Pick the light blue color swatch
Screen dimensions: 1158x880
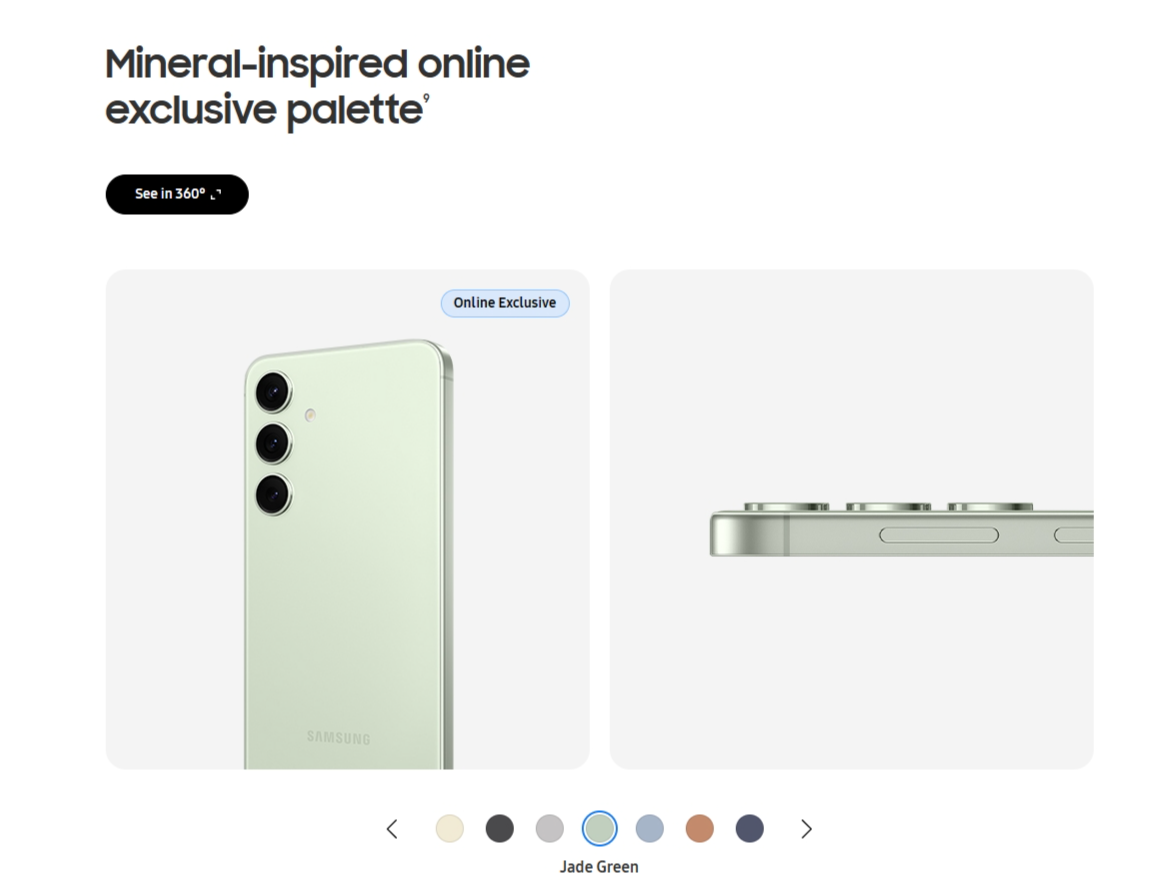click(650, 828)
